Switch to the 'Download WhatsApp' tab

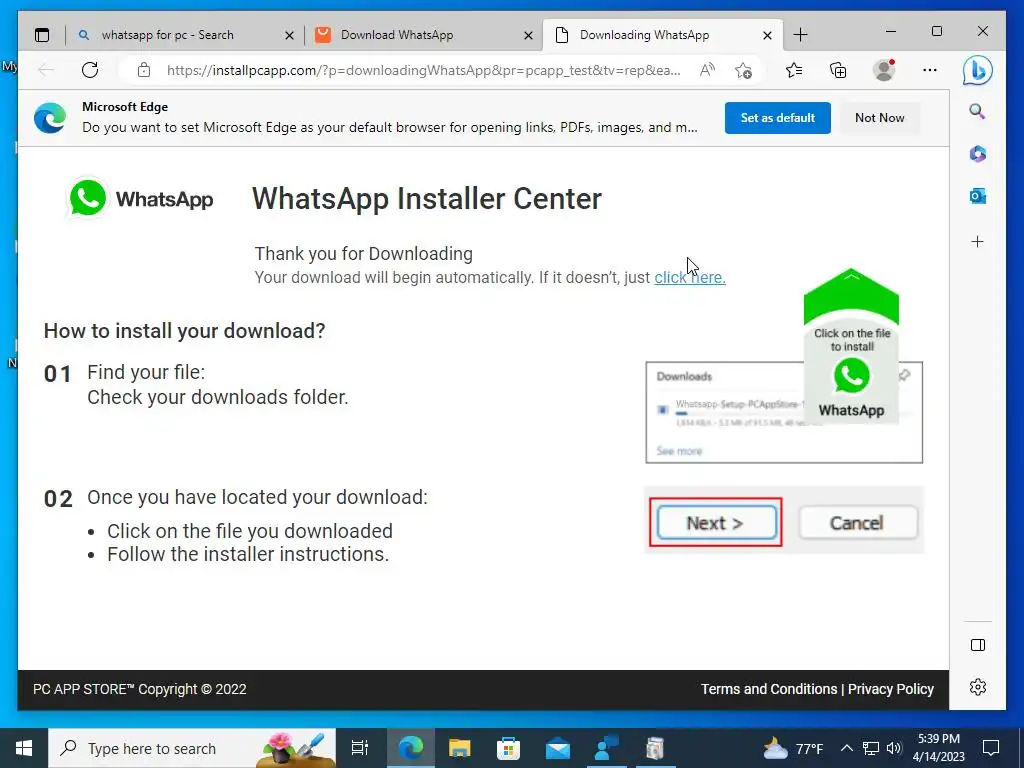click(x=424, y=35)
